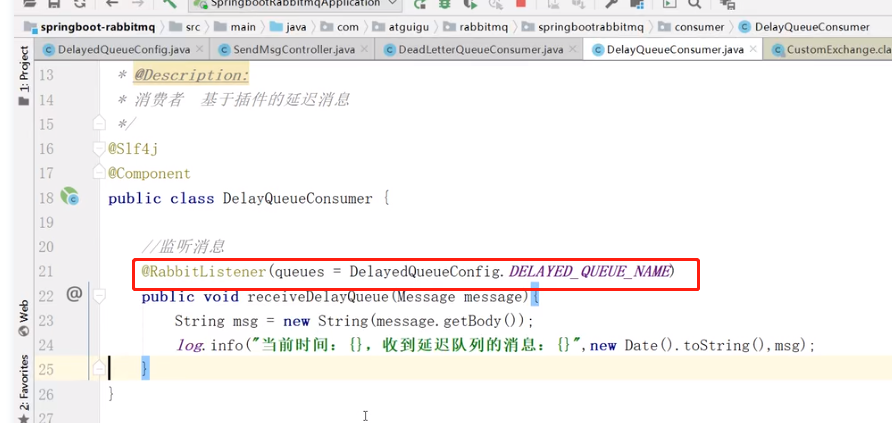Click line number 24 in the gutter
This screenshot has width=892, height=423.
click(x=46, y=345)
